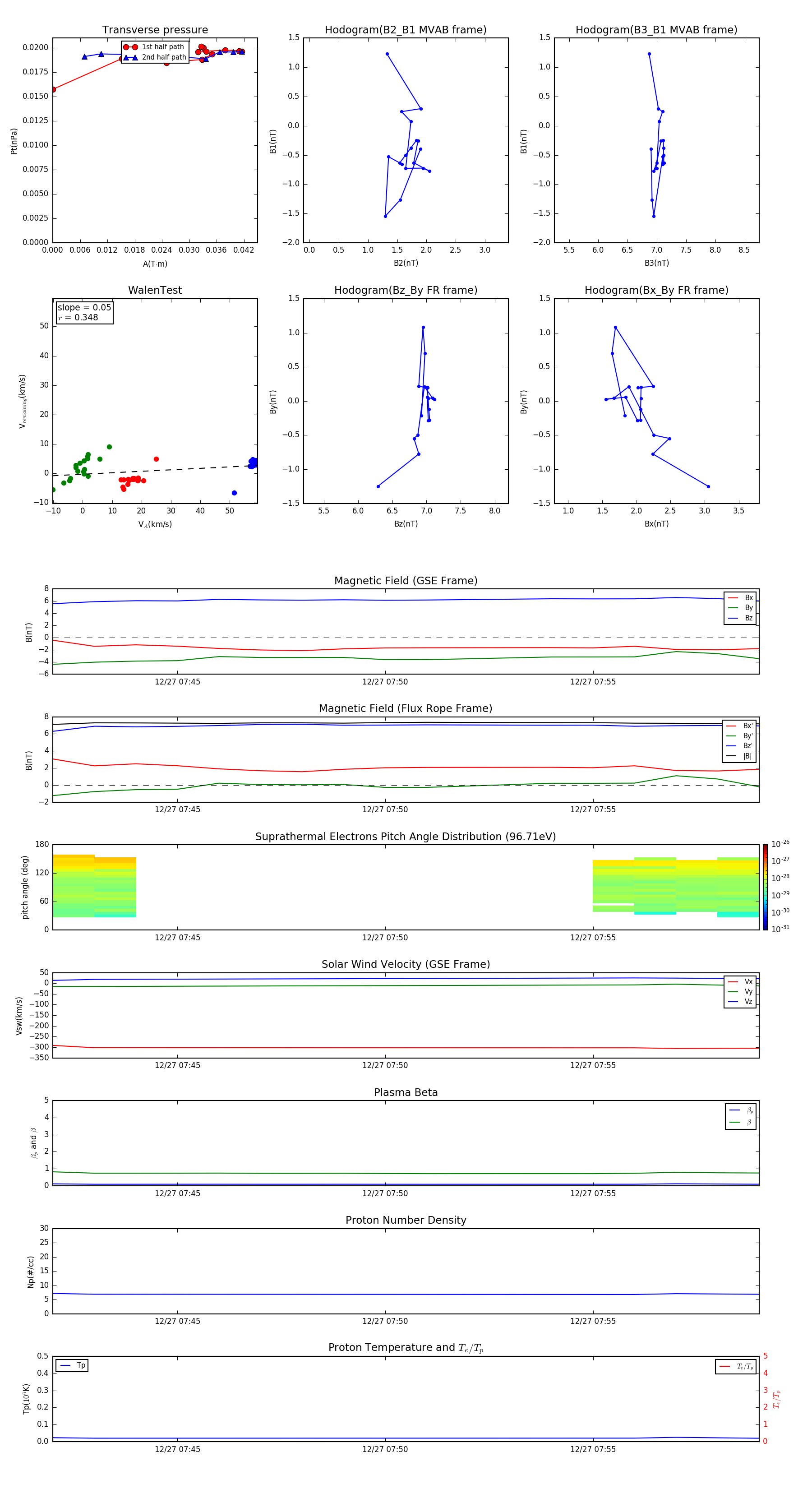The width and height of the screenshot is (812, 1489).
Task: Click the 'Bx(nT)' x-axis label
Action: (656, 524)
